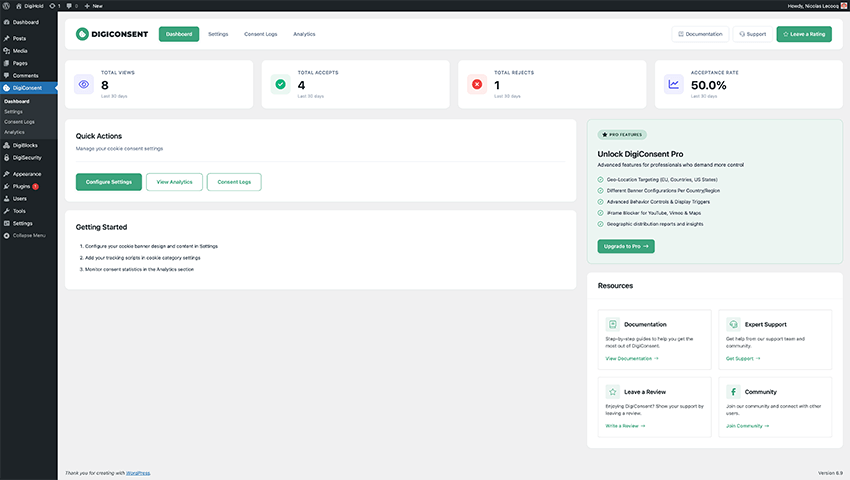Switch to the Consent Logs tab

point(260,34)
